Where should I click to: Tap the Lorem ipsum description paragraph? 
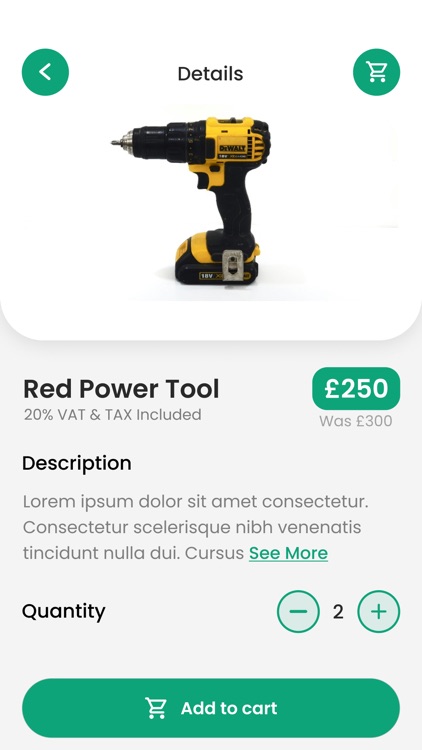[x=196, y=527]
